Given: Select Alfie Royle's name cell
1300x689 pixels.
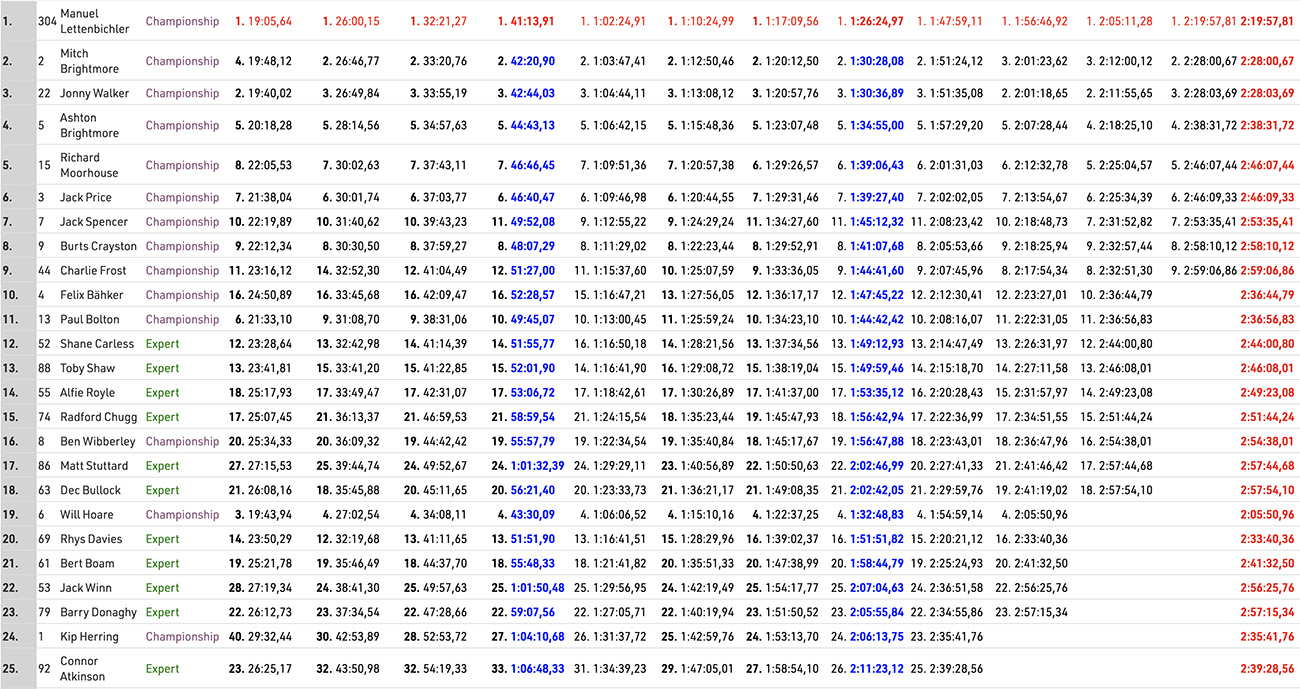Looking at the screenshot, I should coord(87,393).
